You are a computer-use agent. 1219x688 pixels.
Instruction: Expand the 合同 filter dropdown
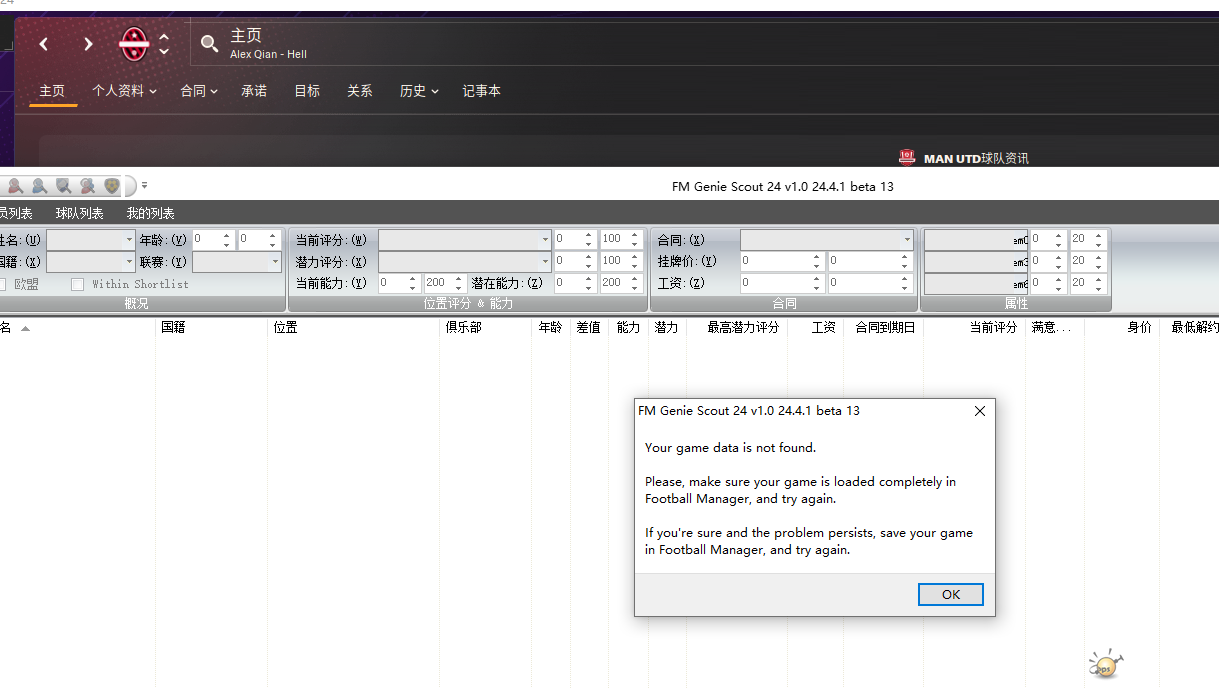coord(907,240)
